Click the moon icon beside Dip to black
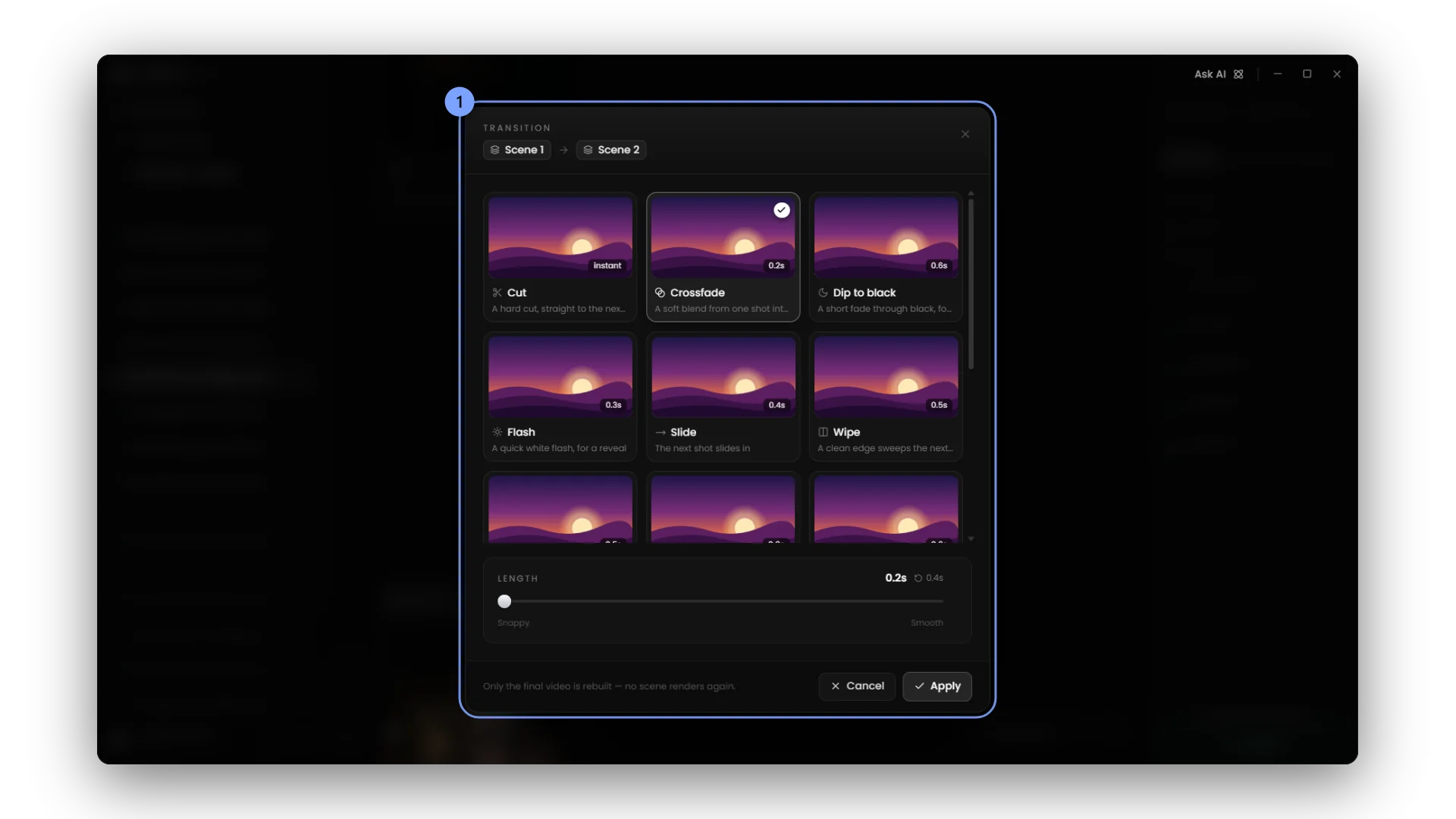 point(823,293)
